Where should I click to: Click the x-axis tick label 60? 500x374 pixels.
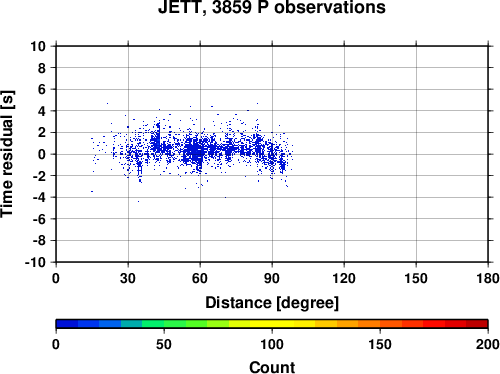point(200,278)
